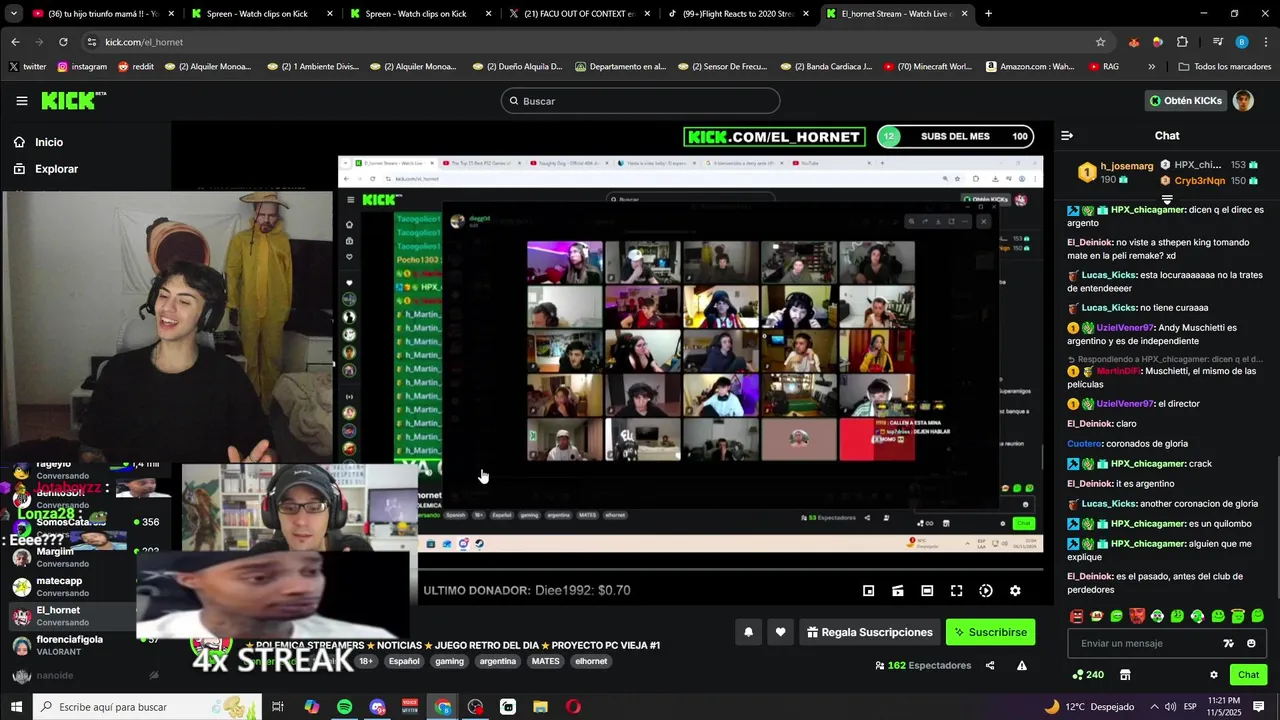1280x720 pixels.
Task: Focus the Buscar search field
Action: pyautogui.click(x=640, y=101)
